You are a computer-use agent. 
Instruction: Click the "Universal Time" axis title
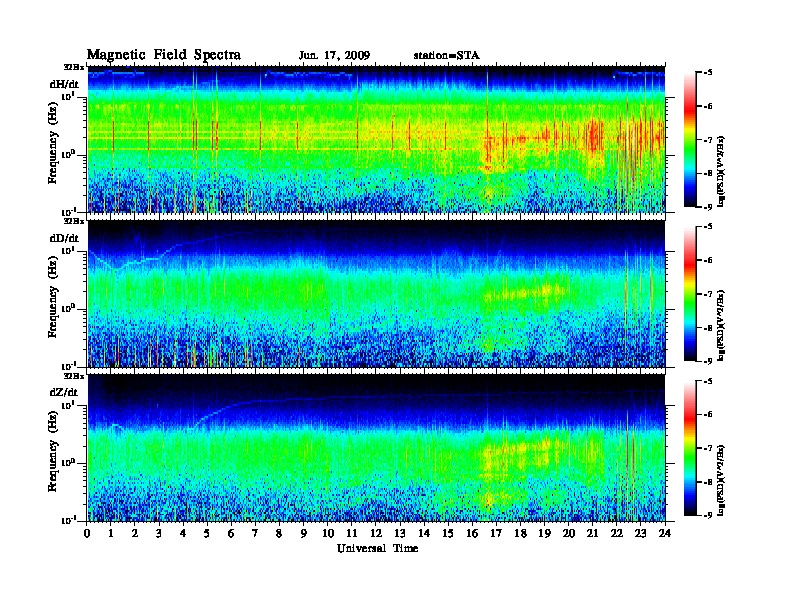[x=377, y=548]
